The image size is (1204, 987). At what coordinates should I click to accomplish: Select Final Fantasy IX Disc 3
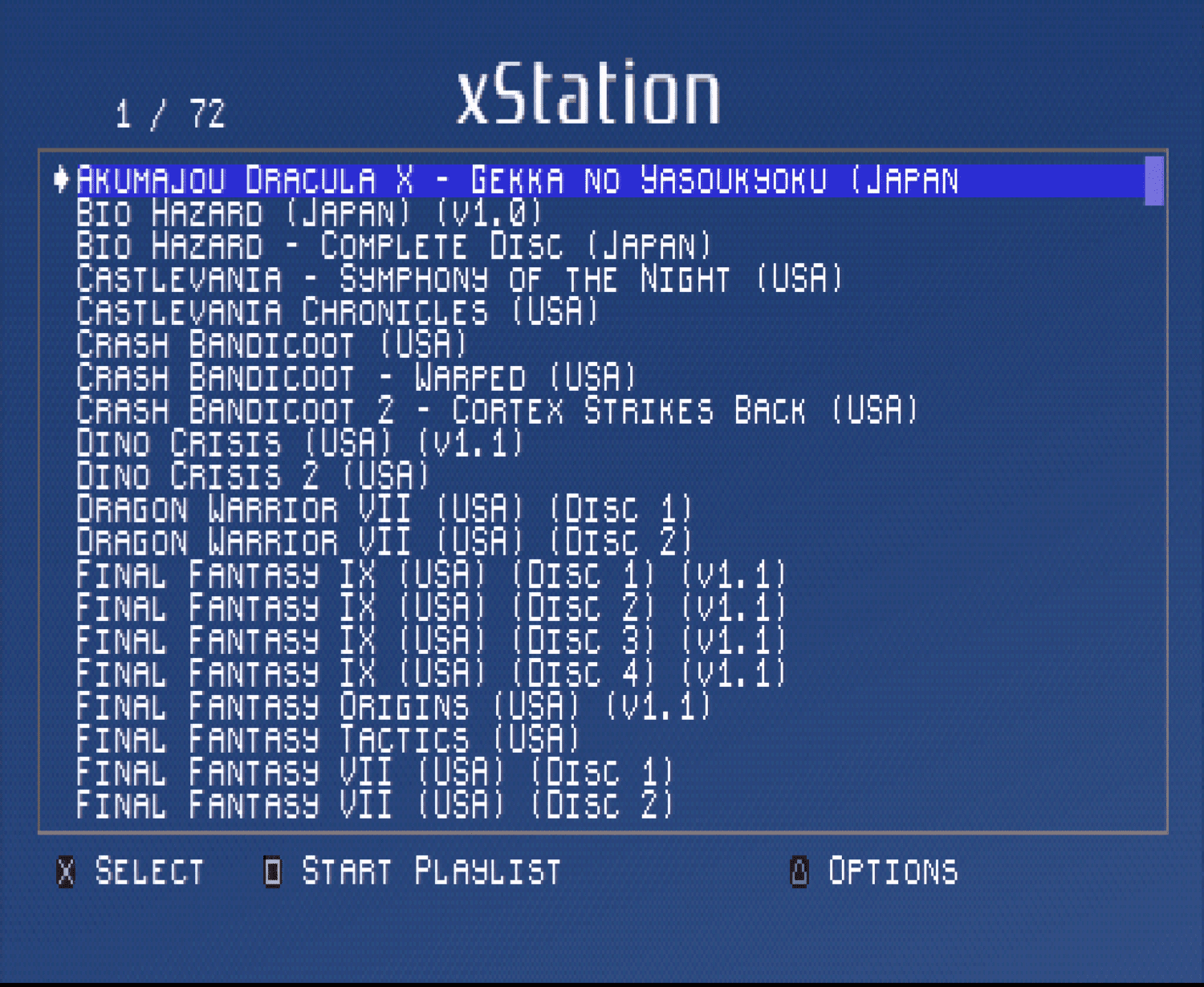[429, 640]
